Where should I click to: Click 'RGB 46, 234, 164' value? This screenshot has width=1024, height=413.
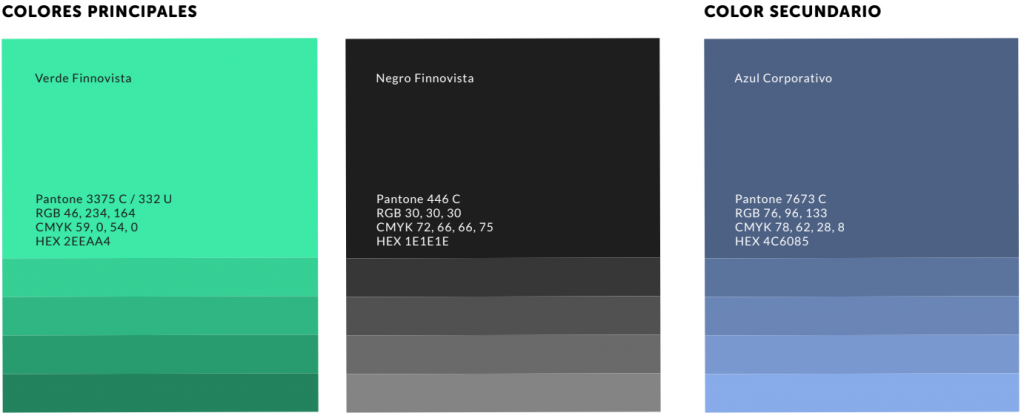tap(86, 213)
